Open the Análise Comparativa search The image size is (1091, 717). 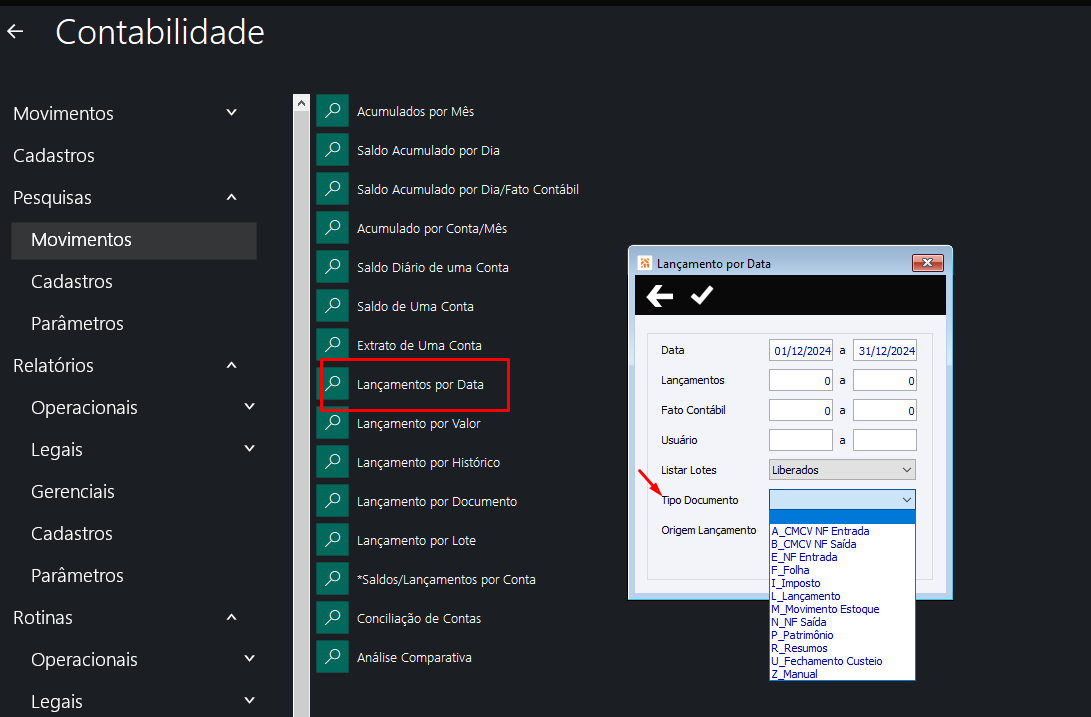pos(414,657)
